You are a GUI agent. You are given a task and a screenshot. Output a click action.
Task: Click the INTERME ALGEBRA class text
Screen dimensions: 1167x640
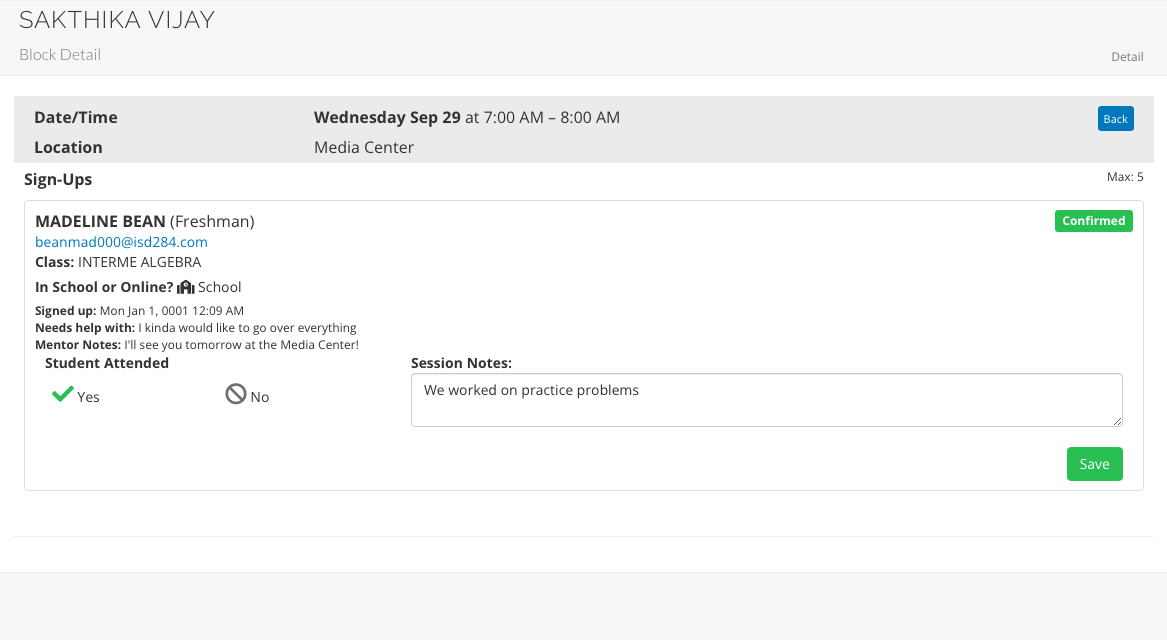[x=139, y=262]
